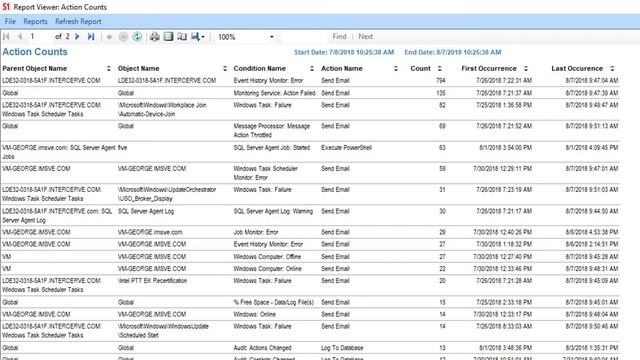Click the current page number field
This screenshot has height=360, width=640.
point(39,37)
